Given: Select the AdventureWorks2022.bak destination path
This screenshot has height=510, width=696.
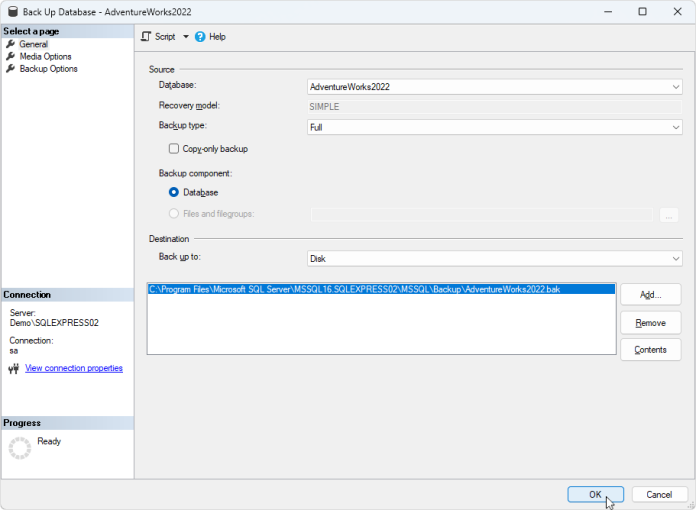Looking at the screenshot, I should (381, 289).
